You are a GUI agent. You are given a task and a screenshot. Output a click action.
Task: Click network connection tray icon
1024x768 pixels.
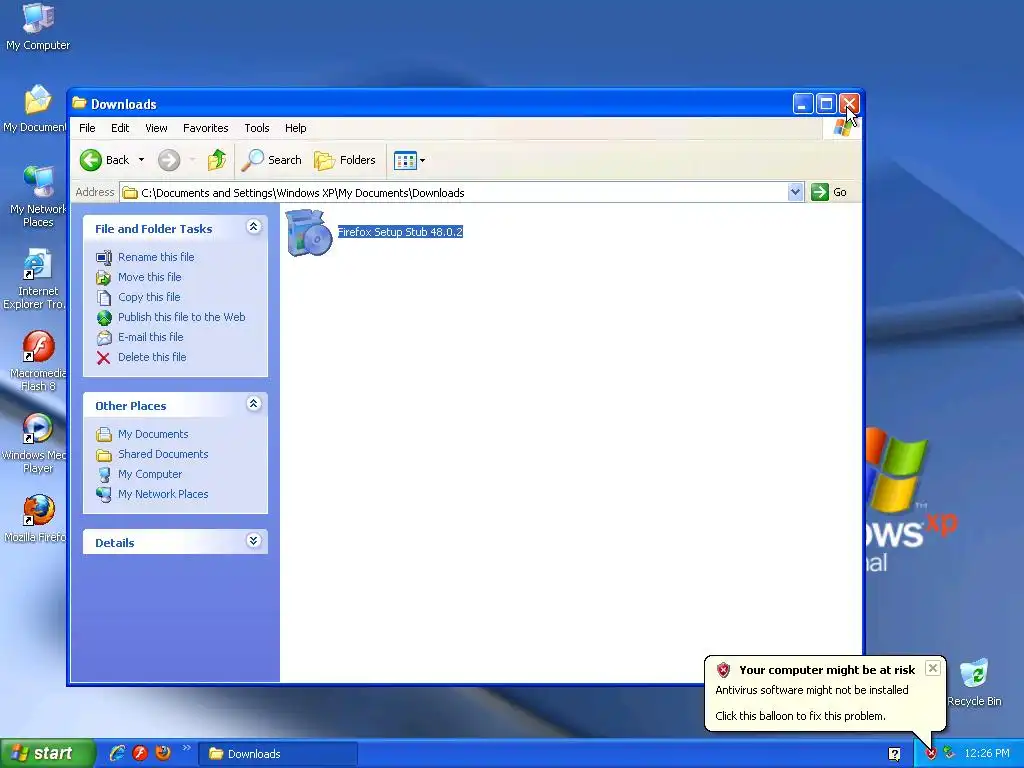coord(949,754)
